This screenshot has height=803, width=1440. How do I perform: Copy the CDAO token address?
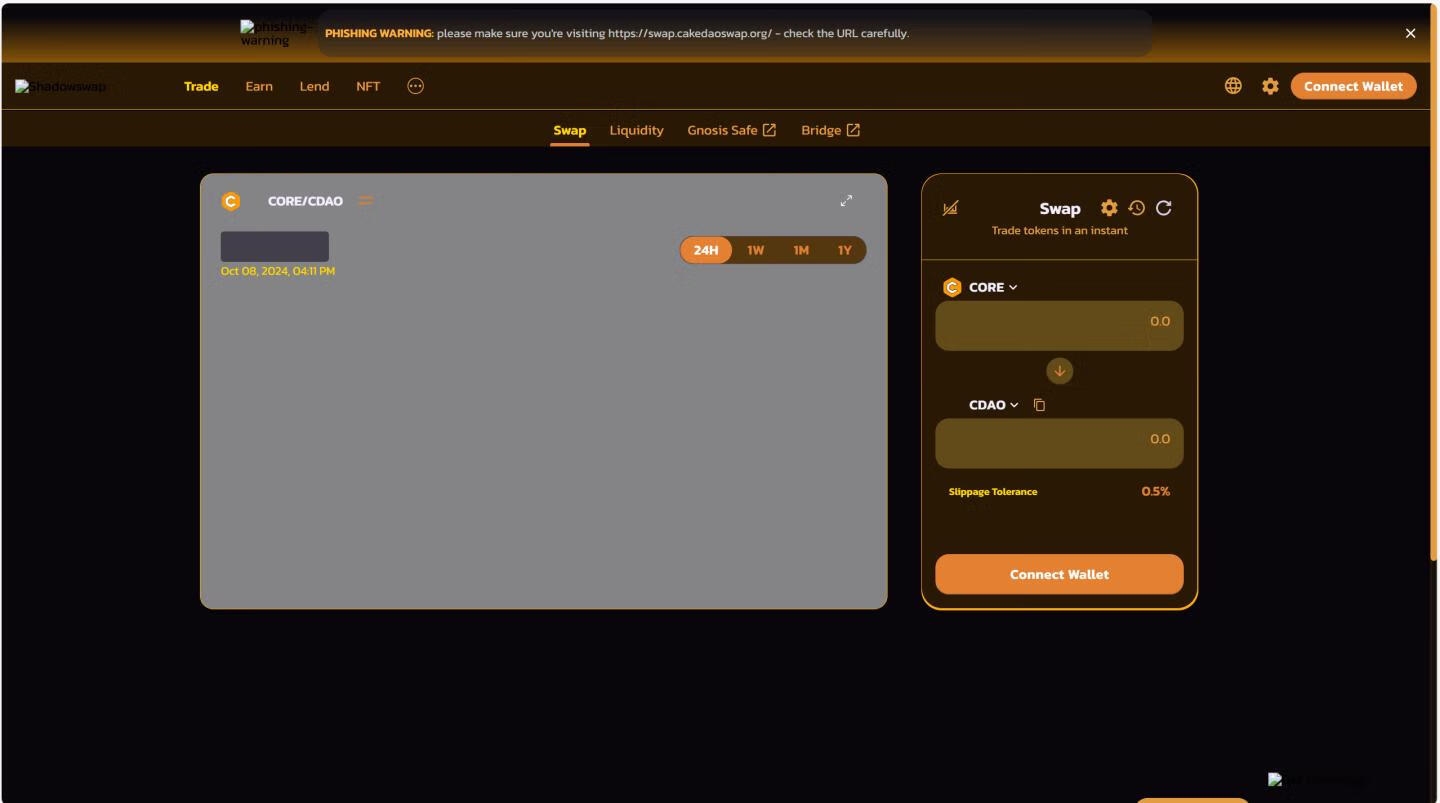(x=1039, y=405)
